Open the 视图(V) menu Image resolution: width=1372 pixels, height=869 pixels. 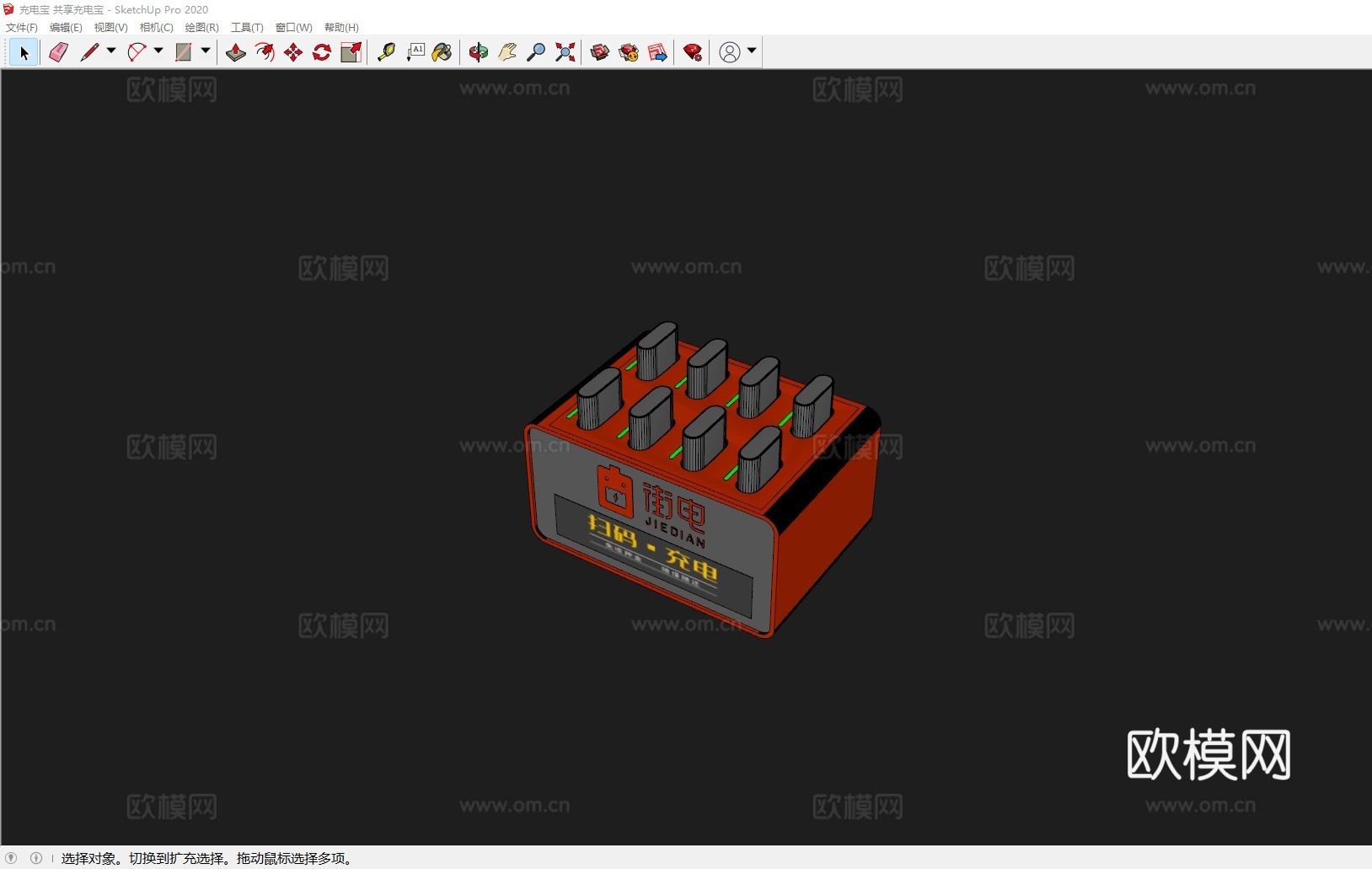pos(111,28)
